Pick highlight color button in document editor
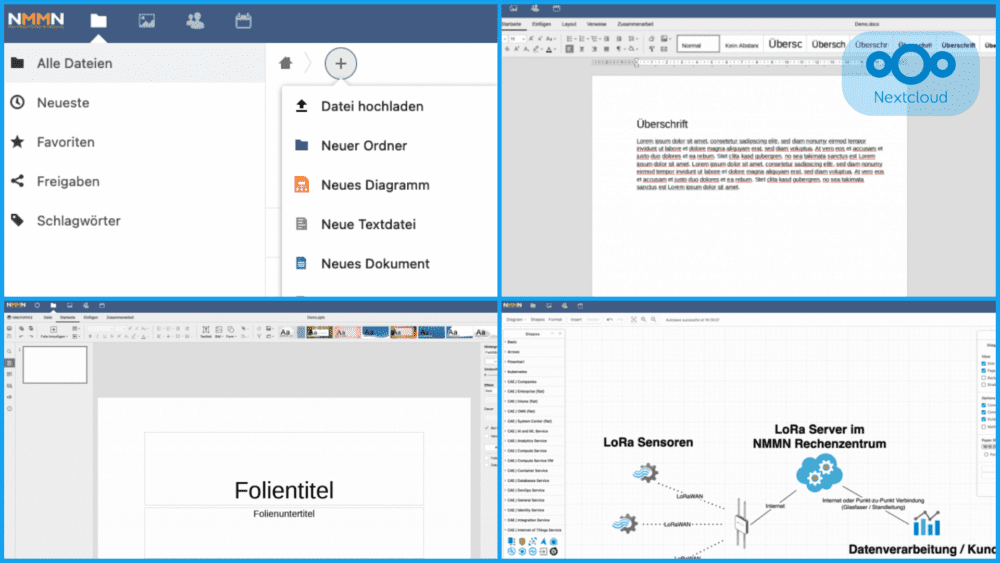The width and height of the screenshot is (1000, 563). pos(536,49)
